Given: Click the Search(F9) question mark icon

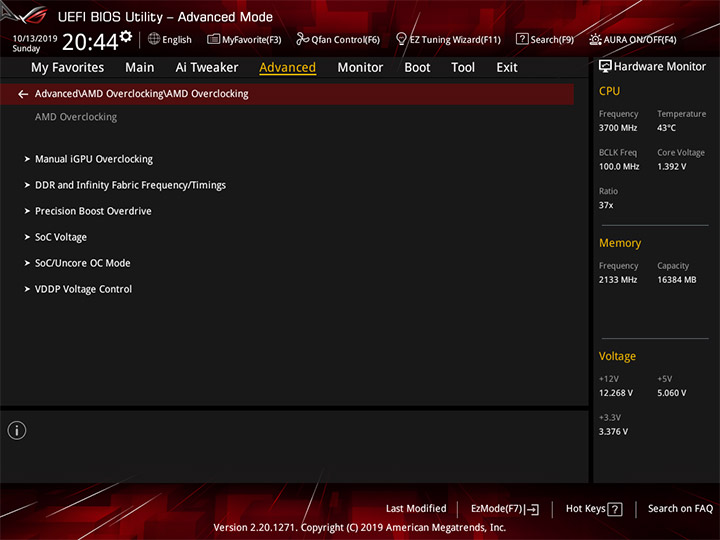Looking at the screenshot, I should [x=522, y=39].
